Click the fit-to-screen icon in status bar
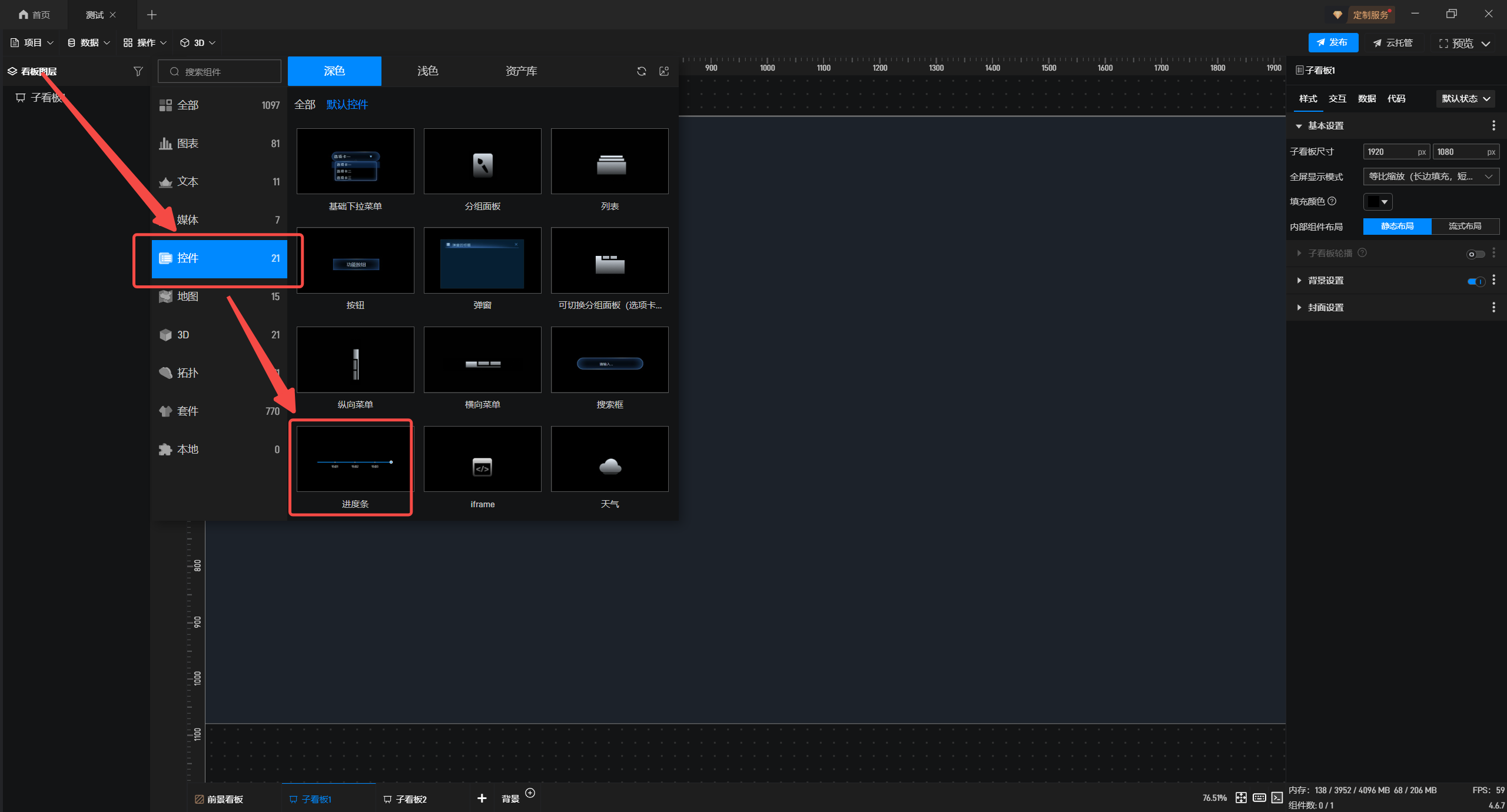Image resolution: width=1507 pixels, height=812 pixels. (1241, 797)
